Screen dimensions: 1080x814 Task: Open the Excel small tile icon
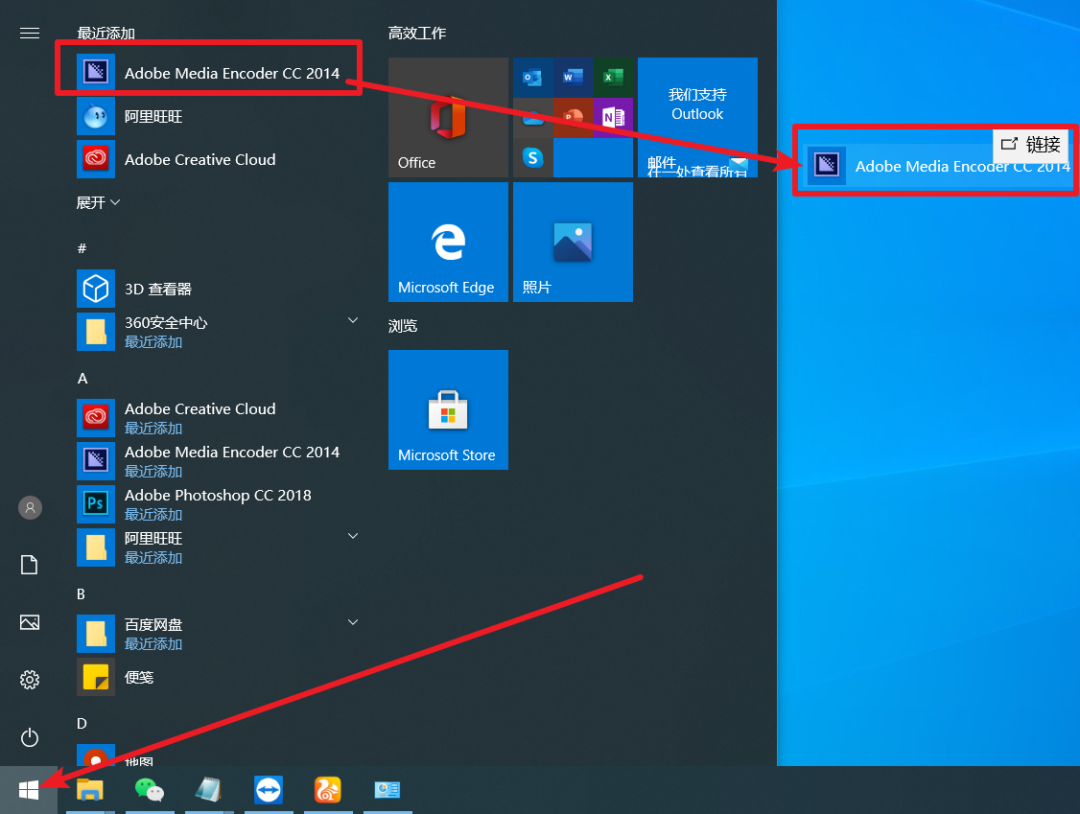(613, 77)
